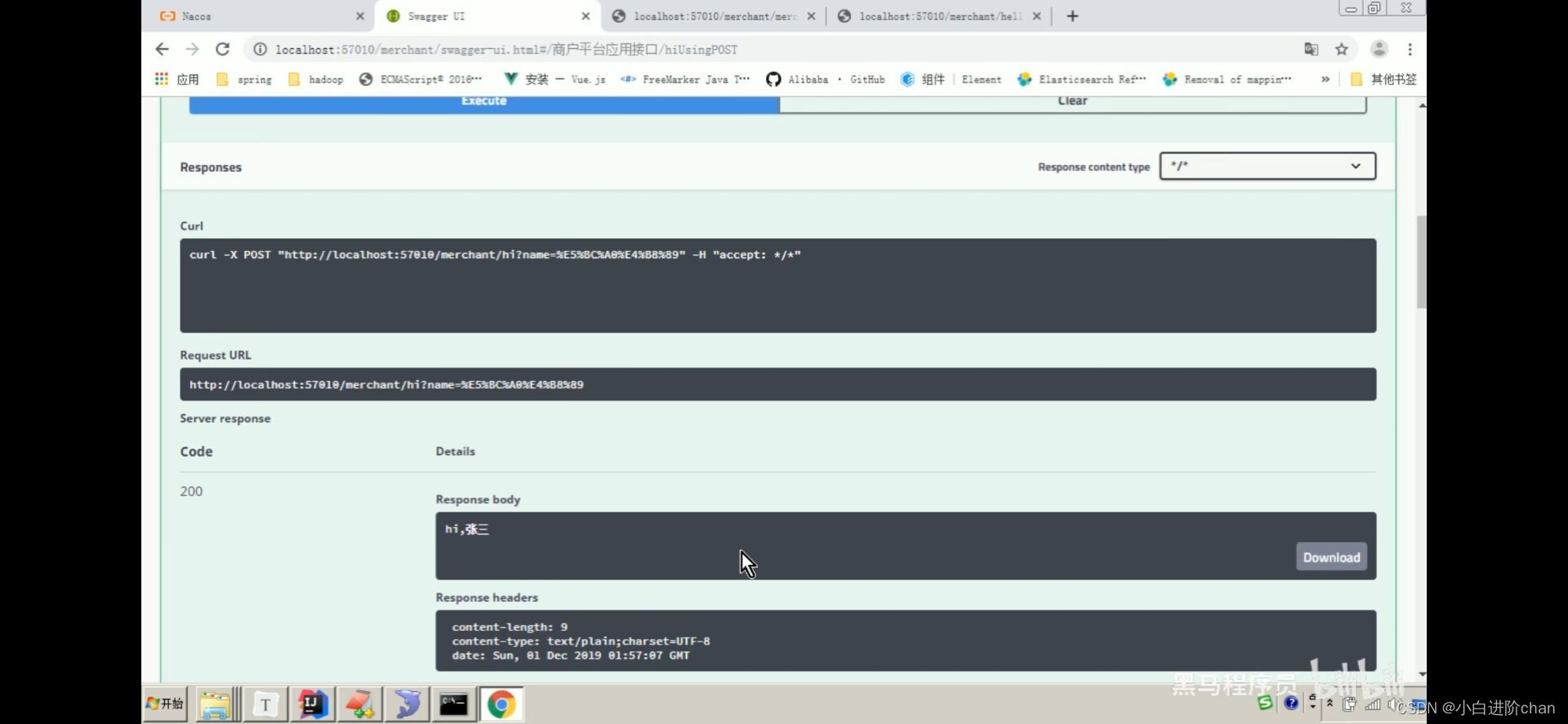Click the browser forward arrow

pos(192,49)
